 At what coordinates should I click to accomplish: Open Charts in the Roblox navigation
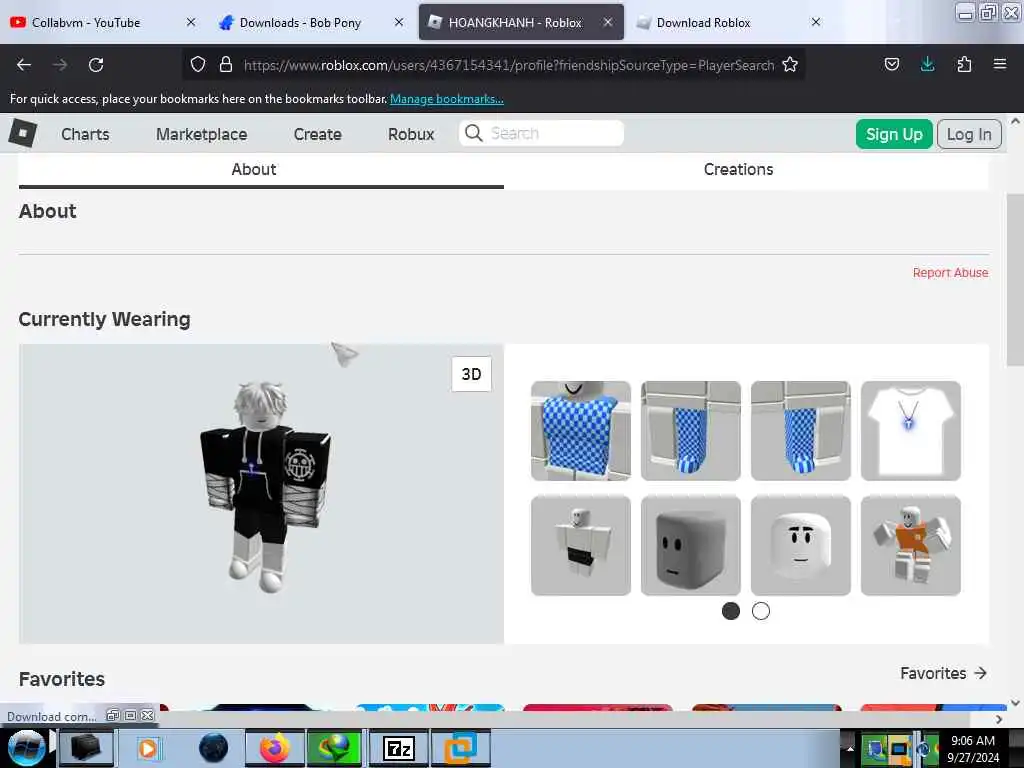click(85, 134)
